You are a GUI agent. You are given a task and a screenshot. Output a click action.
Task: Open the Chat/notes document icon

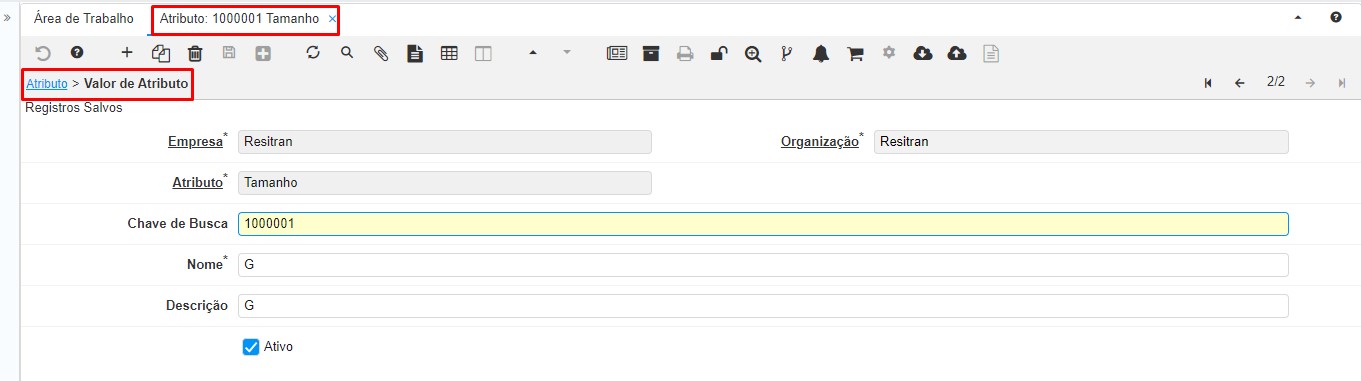coord(415,54)
